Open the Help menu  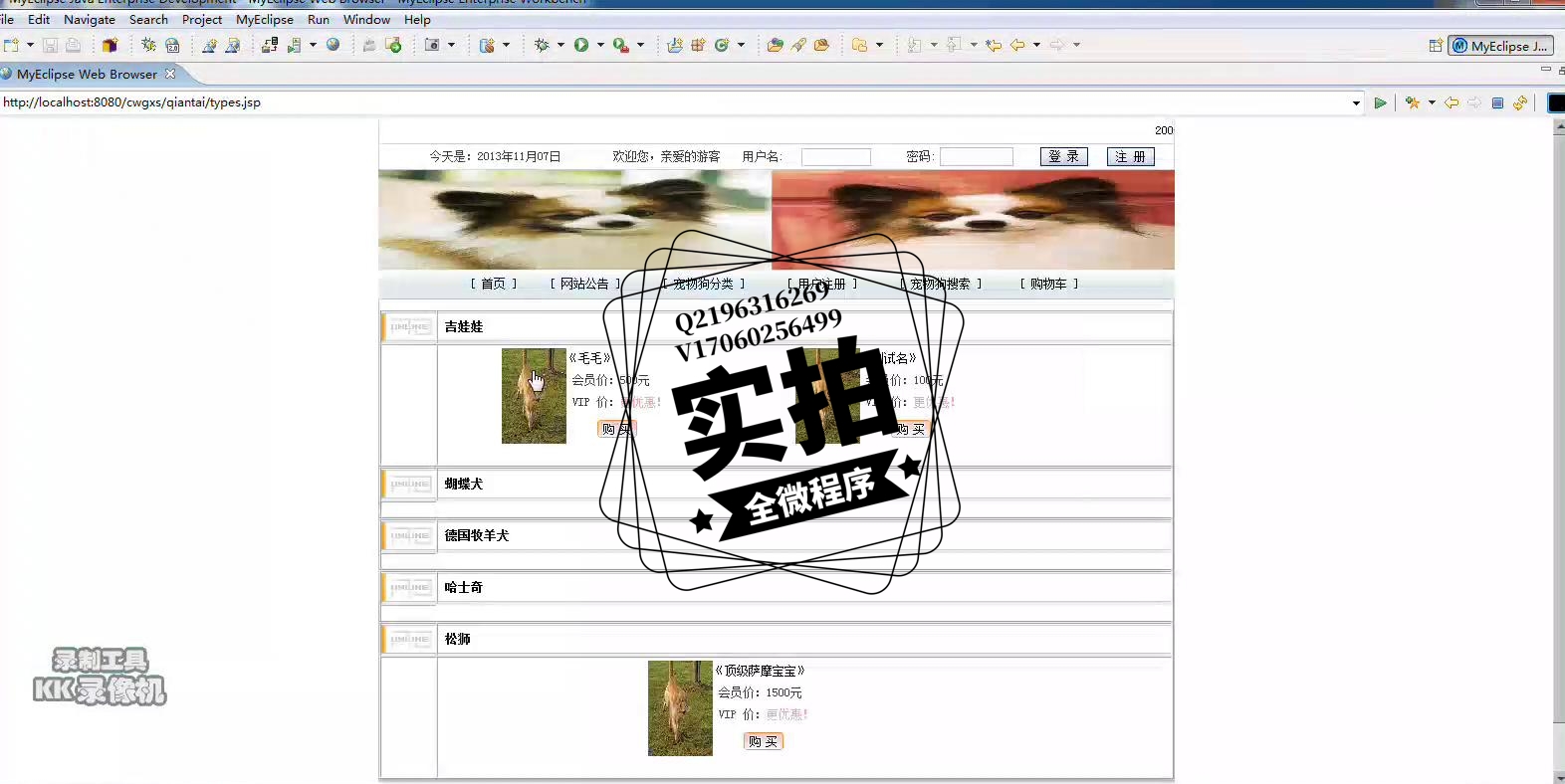tap(417, 19)
